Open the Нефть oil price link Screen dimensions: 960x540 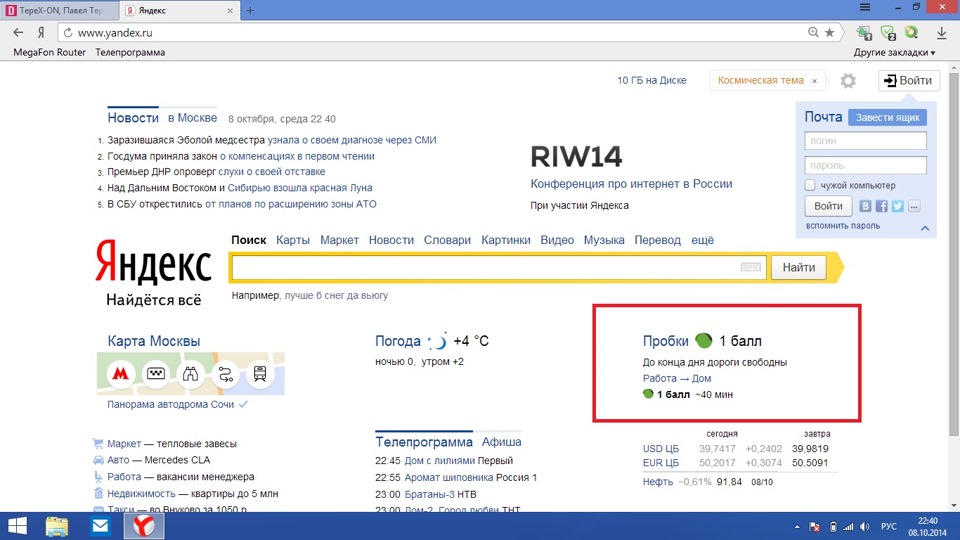[658, 482]
